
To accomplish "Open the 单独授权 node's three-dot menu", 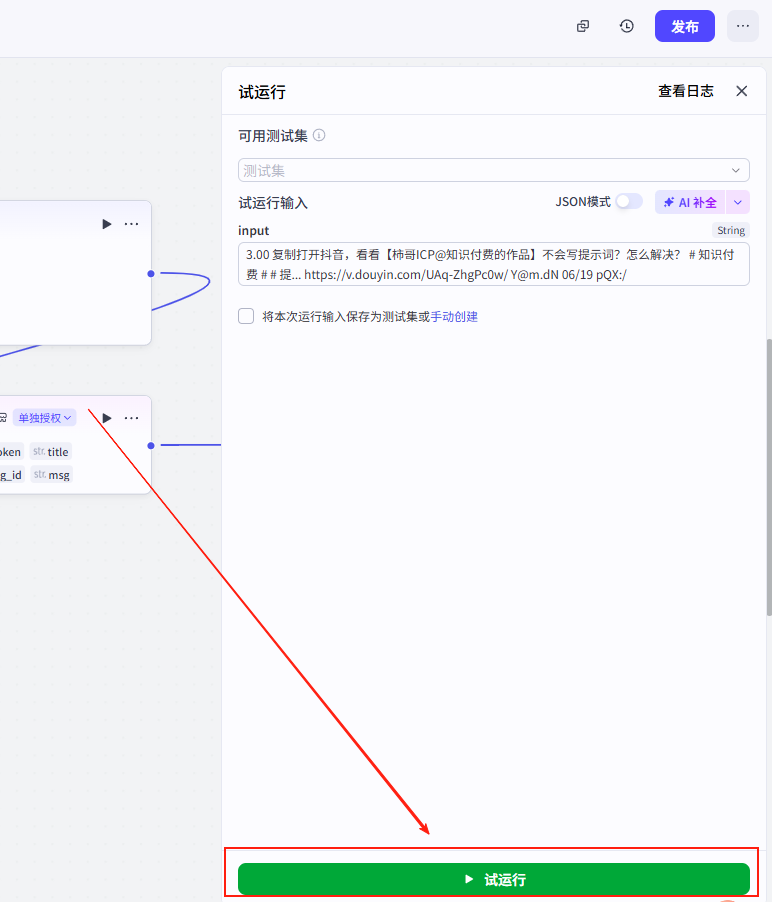I will click(x=132, y=418).
